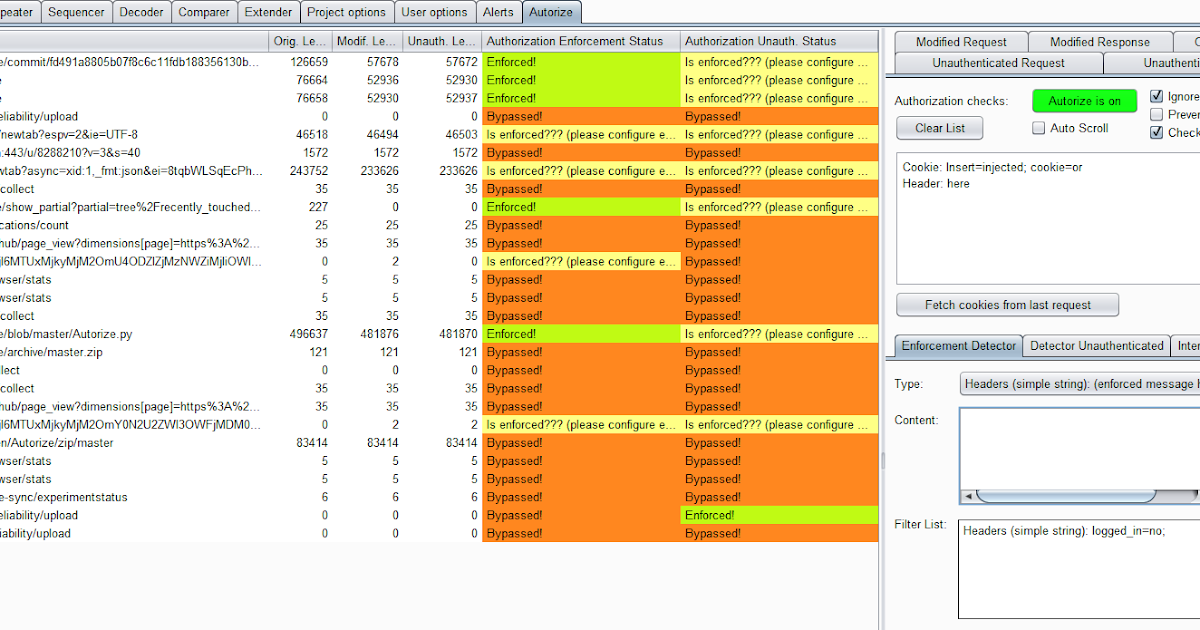Open the Modified Request tab
The width and height of the screenshot is (1200, 630).
pos(959,41)
